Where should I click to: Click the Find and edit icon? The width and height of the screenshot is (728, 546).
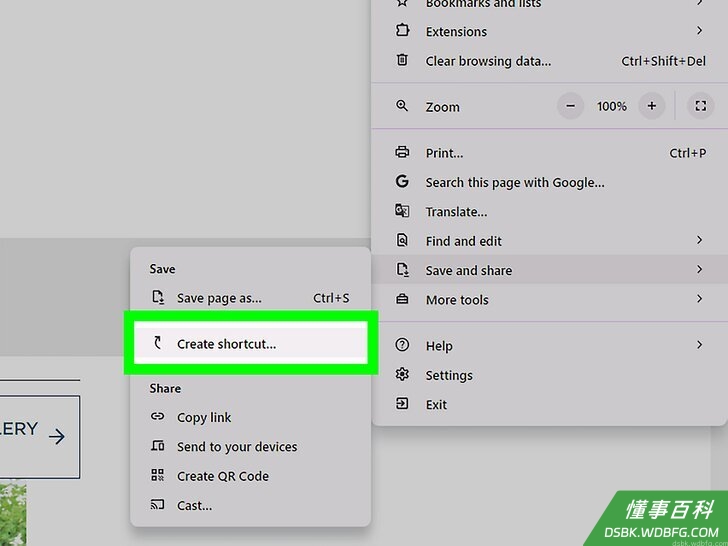(402, 240)
